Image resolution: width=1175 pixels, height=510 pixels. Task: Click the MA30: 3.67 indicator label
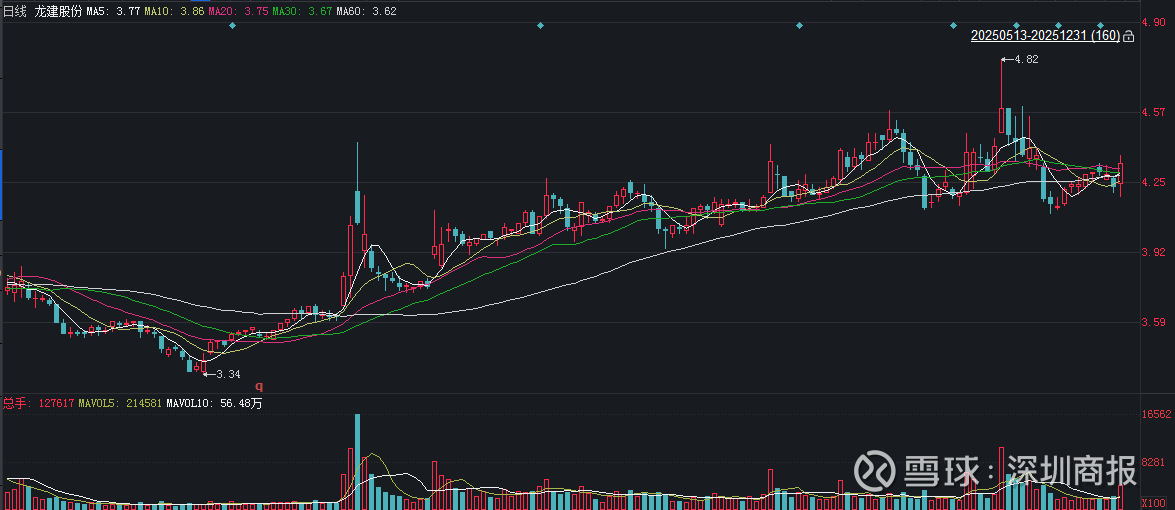[x=301, y=11]
